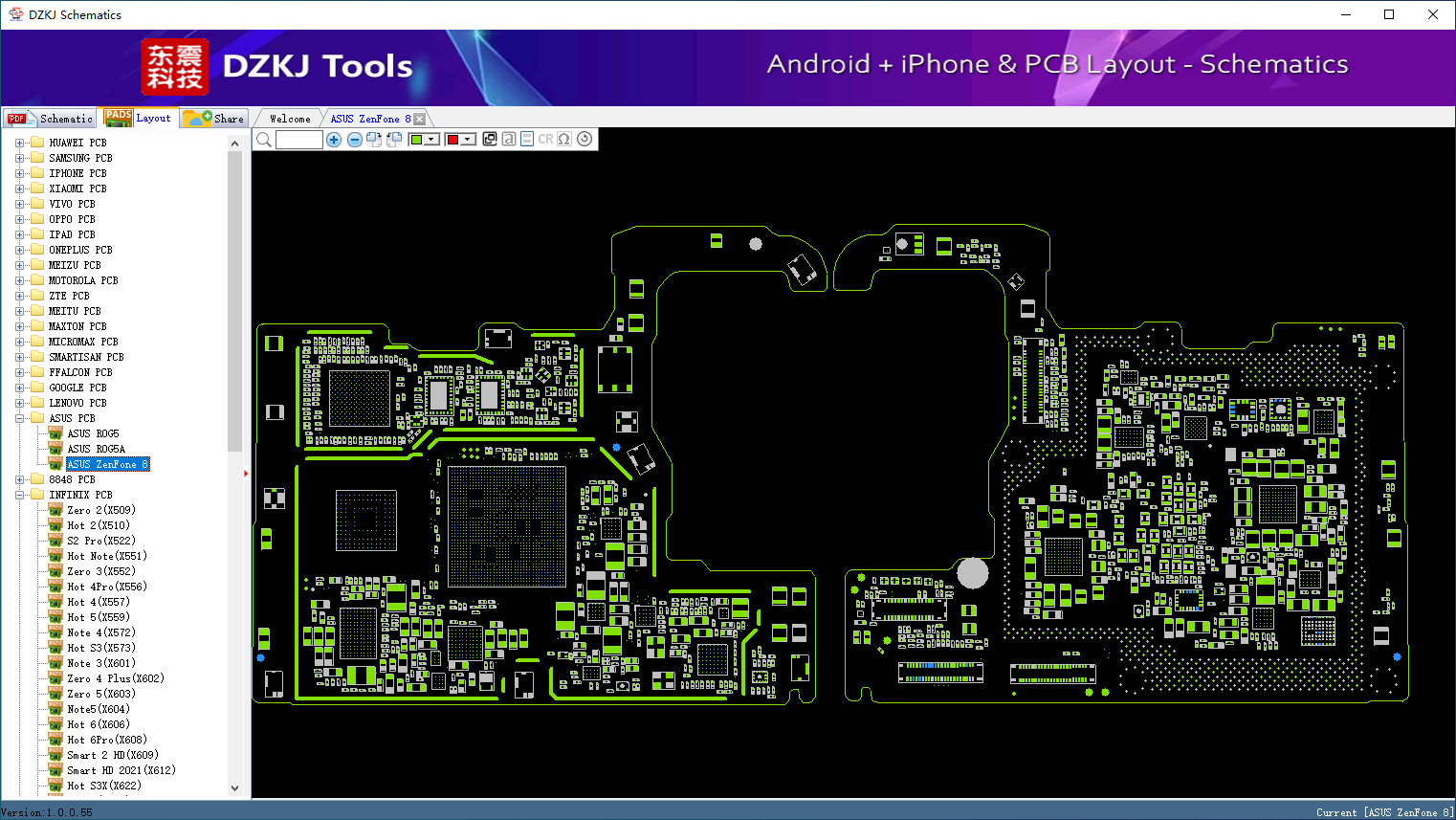Viewport: 1456px width, 820px height.
Task: Expand the HUAWEI PCB tree node
Action: point(19,143)
